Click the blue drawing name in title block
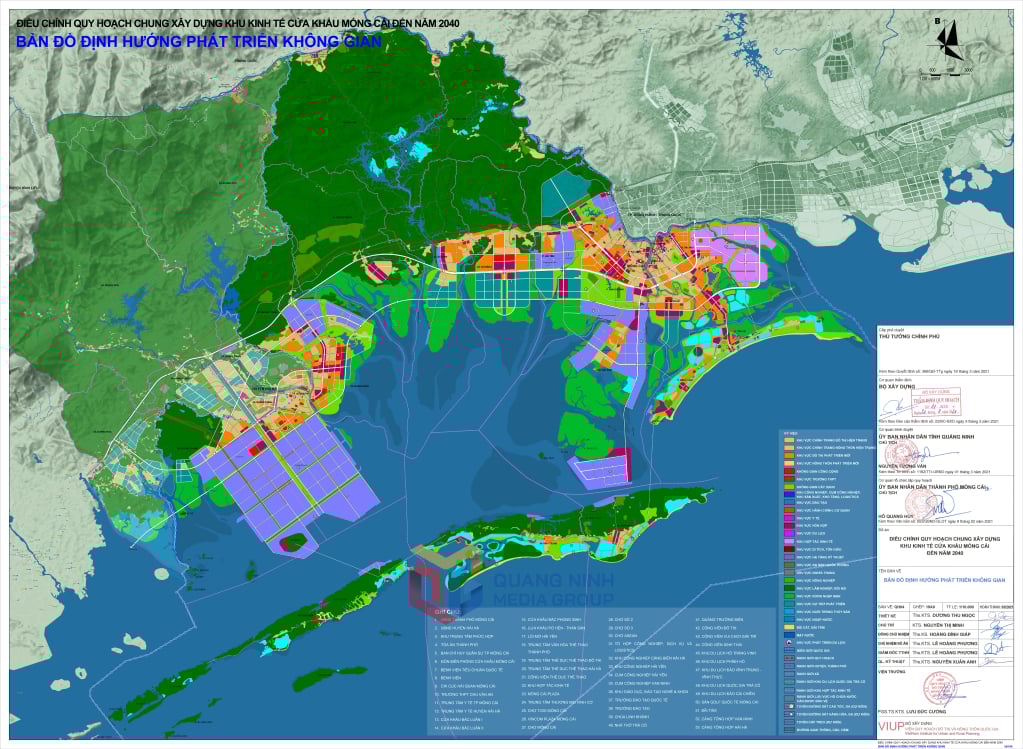The height and width of the screenshot is (749, 1023). click(x=944, y=580)
